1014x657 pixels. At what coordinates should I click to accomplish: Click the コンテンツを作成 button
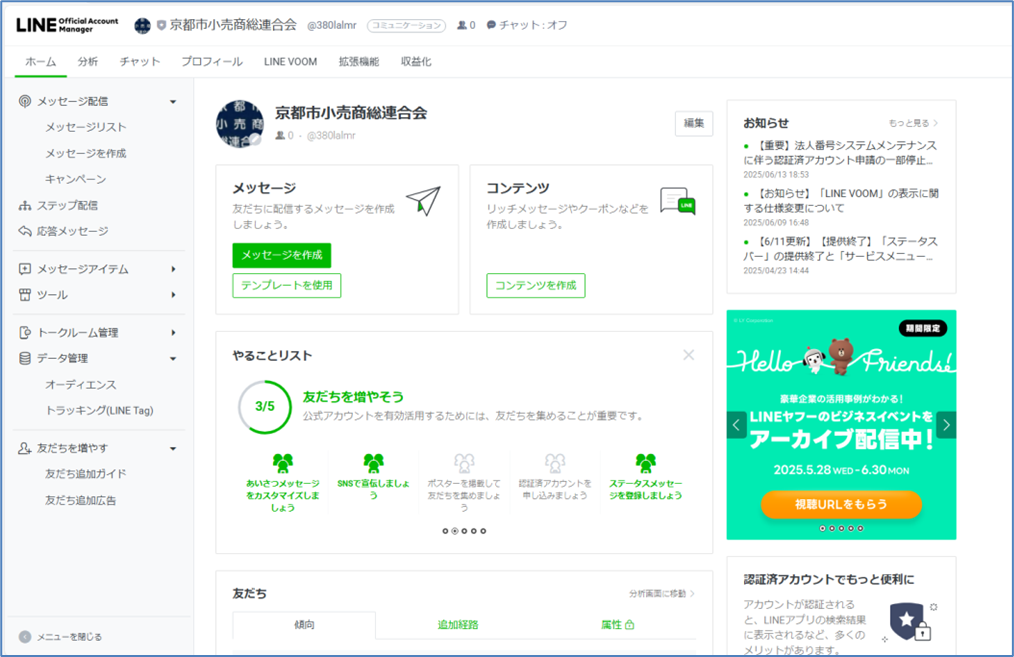536,285
